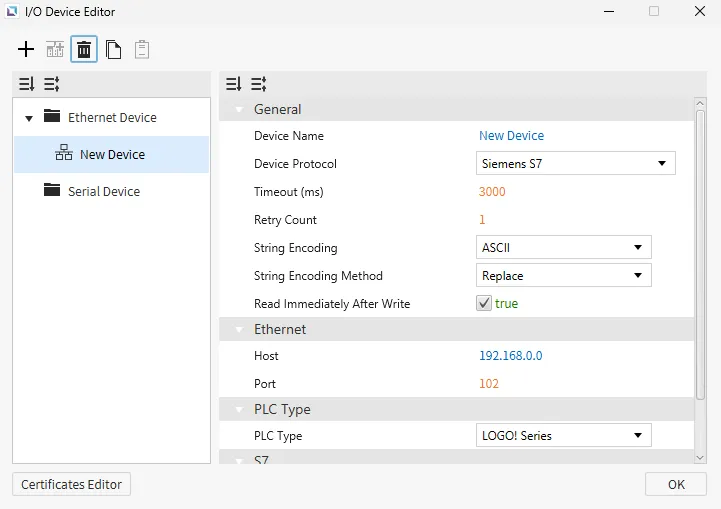Click the first sort icon above device tree

[x=26, y=84]
